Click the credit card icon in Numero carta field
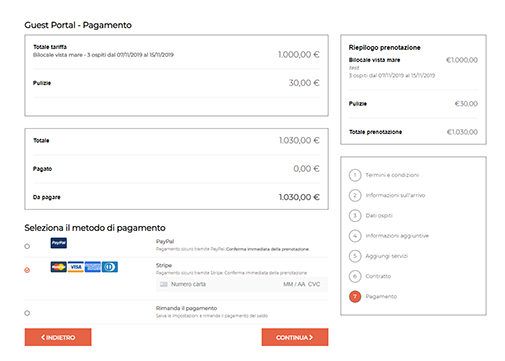Screen dimensions: 505x361 164,284
